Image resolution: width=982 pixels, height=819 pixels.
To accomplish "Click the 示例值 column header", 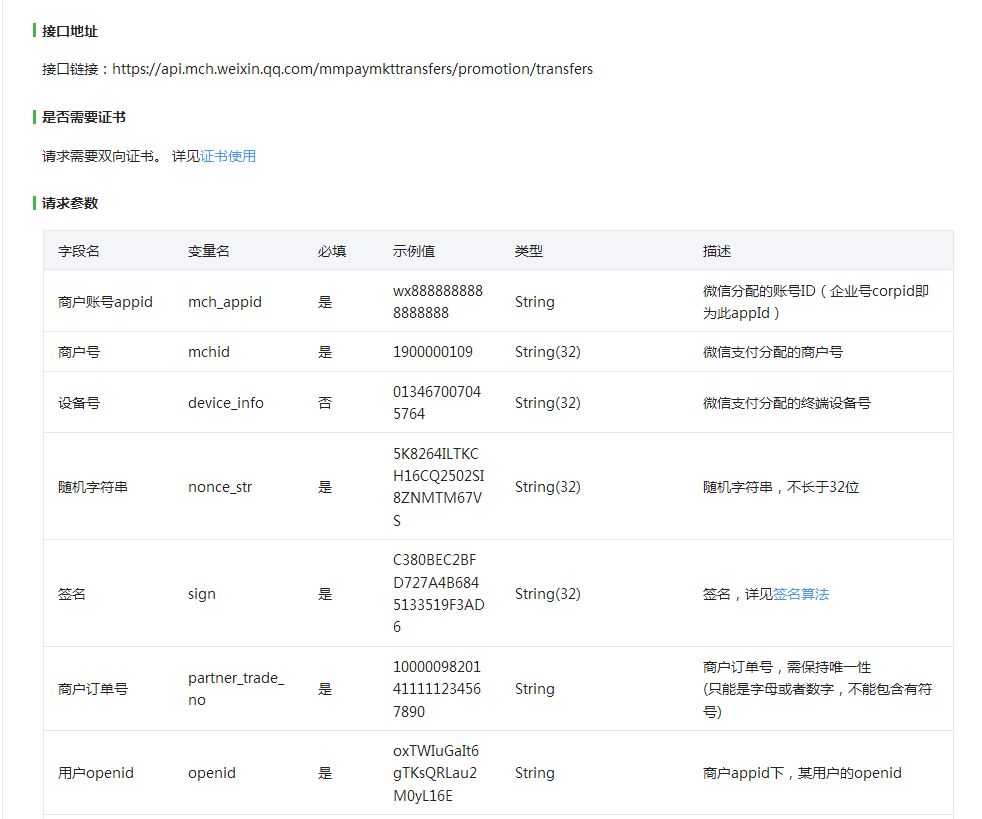I will 414,251.
